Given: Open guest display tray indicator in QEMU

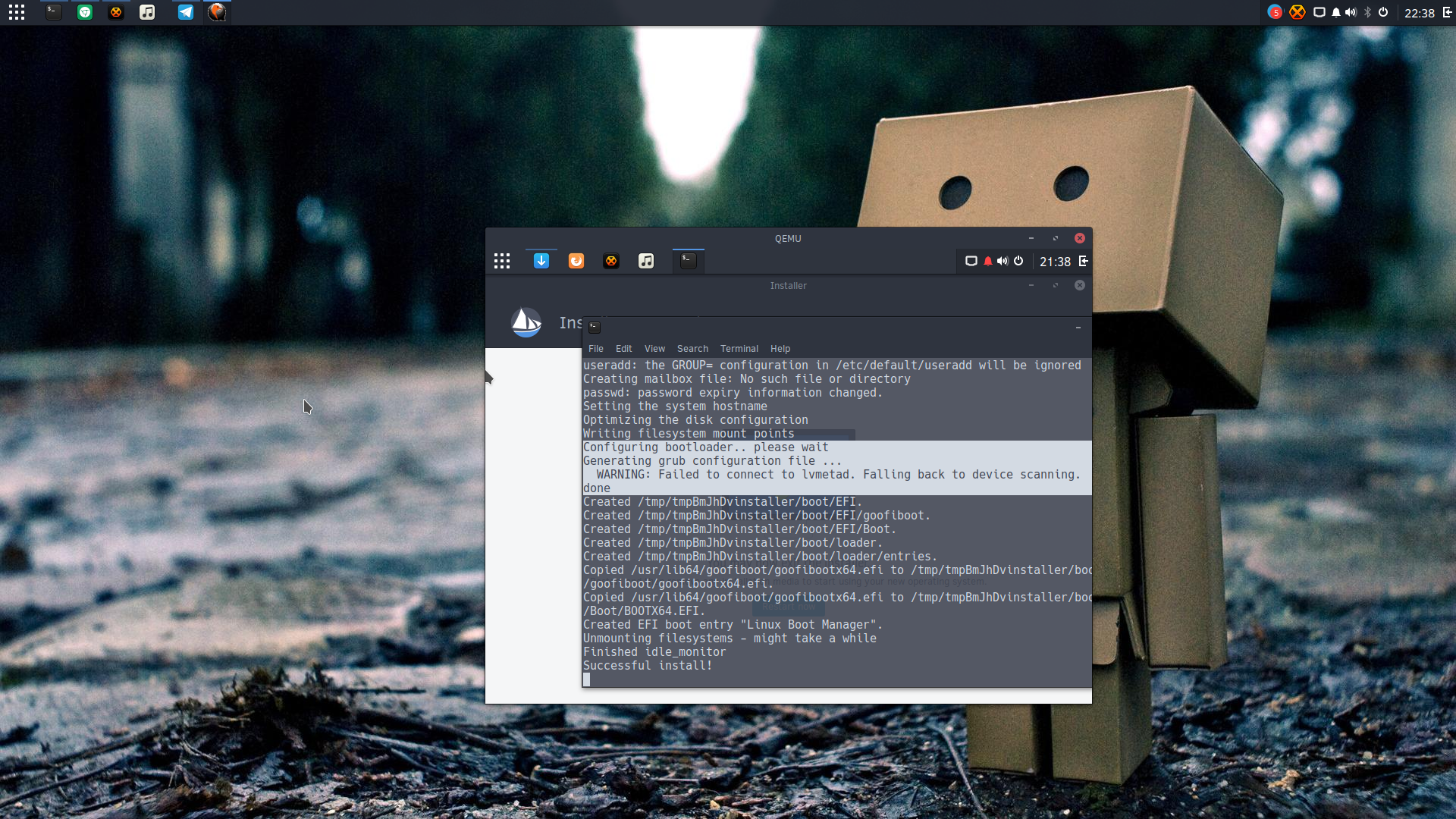Looking at the screenshot, I should pyautogui.click(x=971, y=261).
